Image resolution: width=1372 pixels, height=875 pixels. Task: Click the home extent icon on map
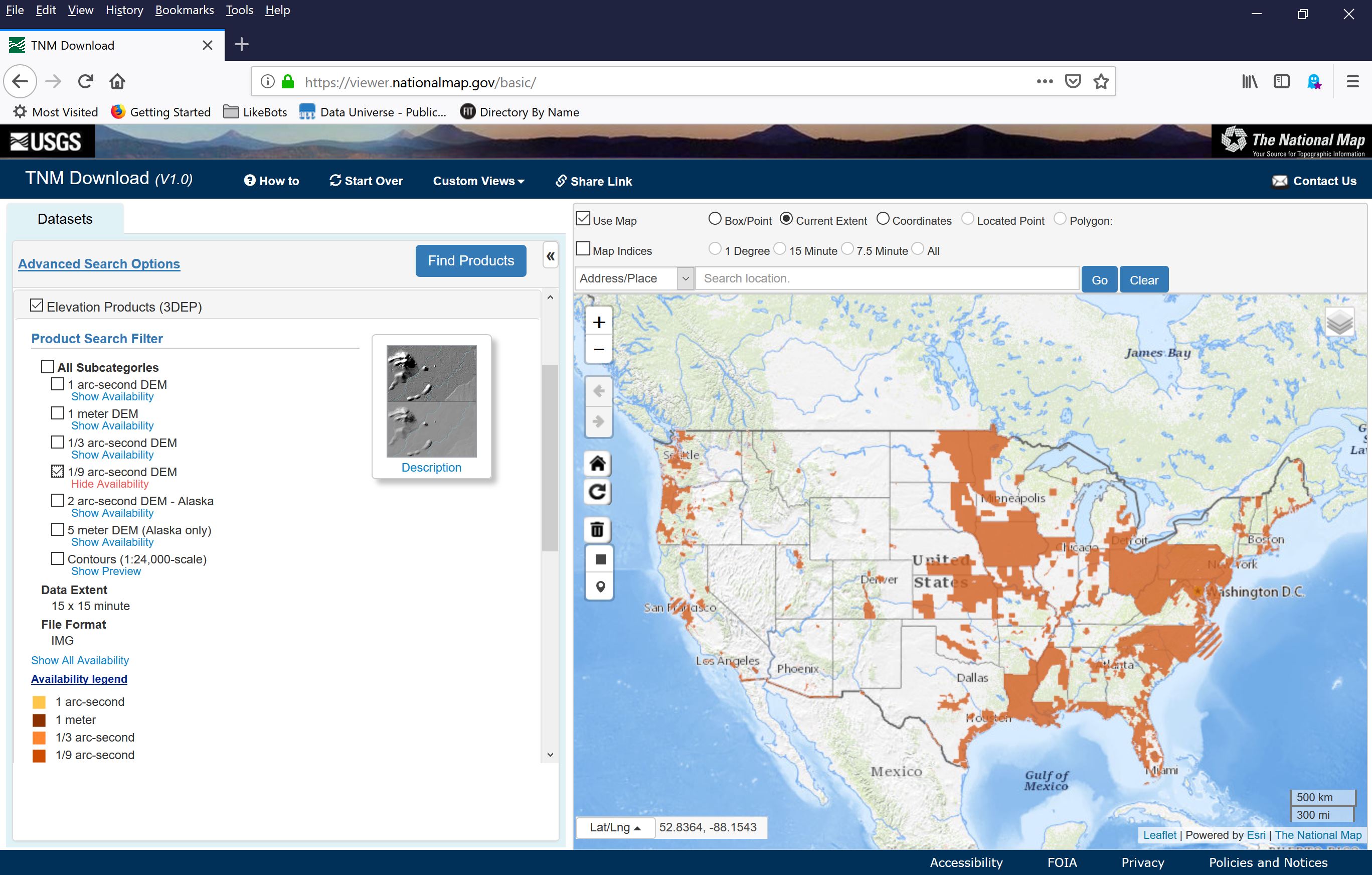[598, 464]
